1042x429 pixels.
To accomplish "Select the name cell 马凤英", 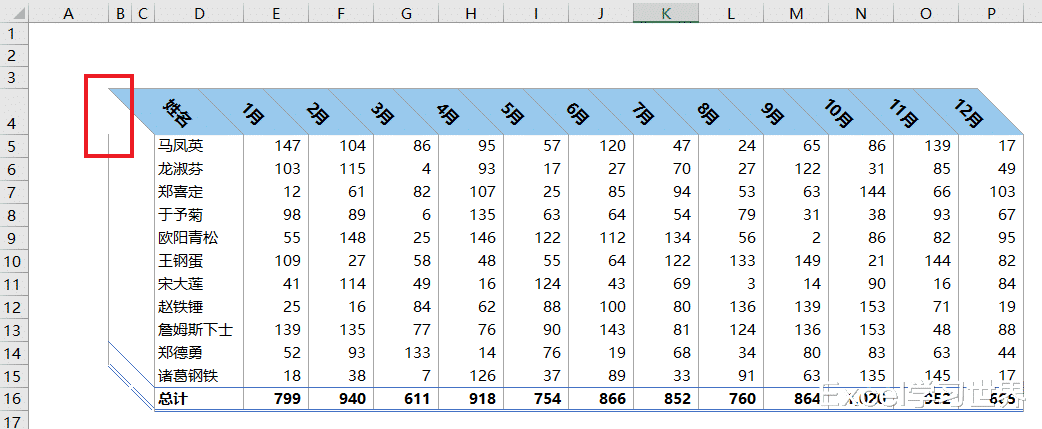I will pyautogui.click(x=199, y=145).
